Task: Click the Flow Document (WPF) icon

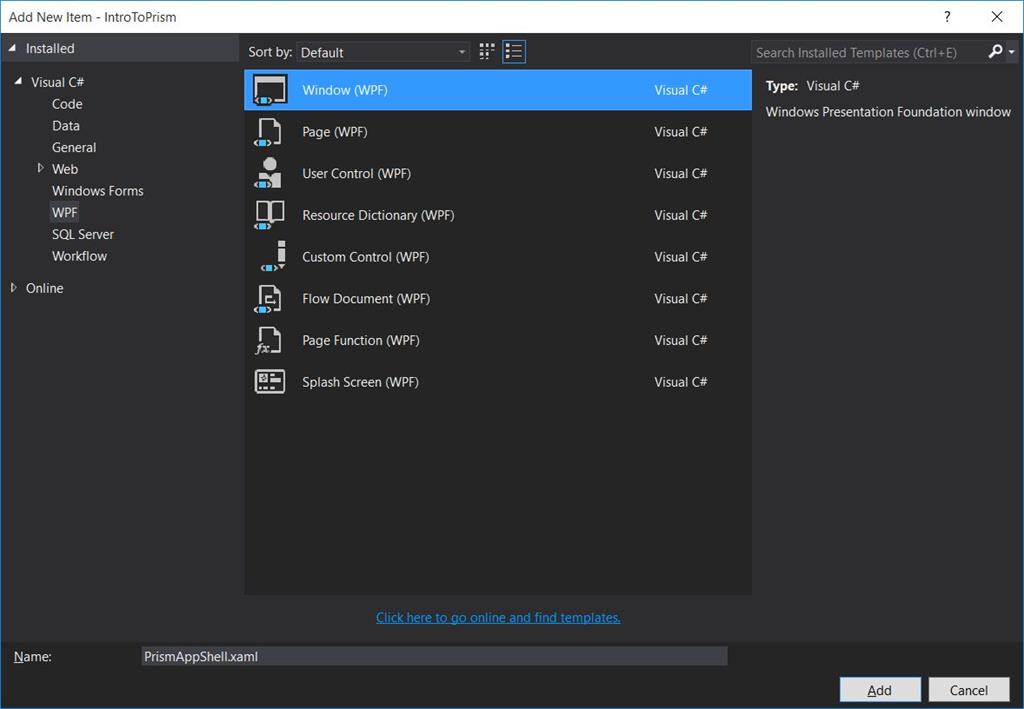Action: click(x=268, y=299)
